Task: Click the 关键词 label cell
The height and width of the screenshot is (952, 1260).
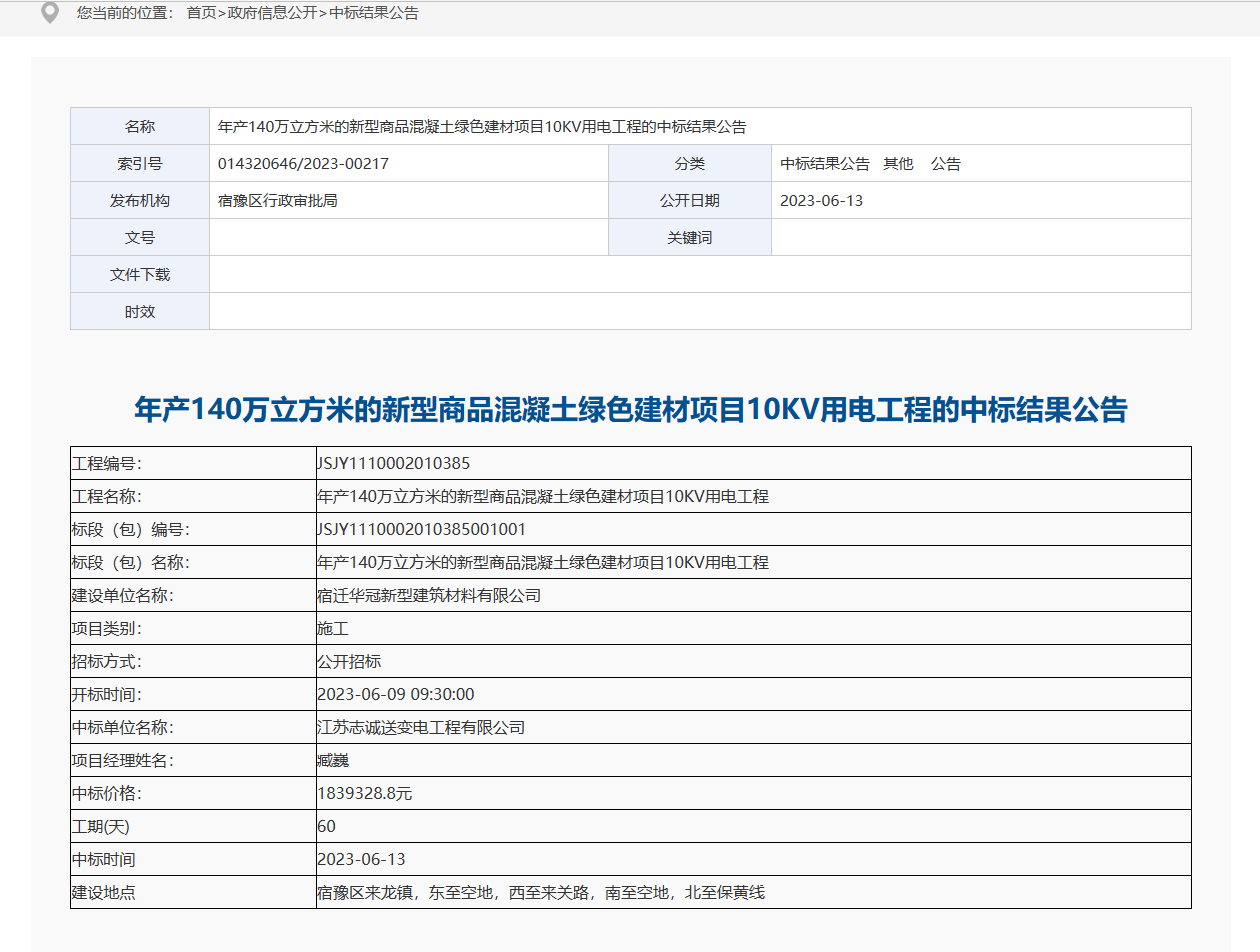Action: 690,238
